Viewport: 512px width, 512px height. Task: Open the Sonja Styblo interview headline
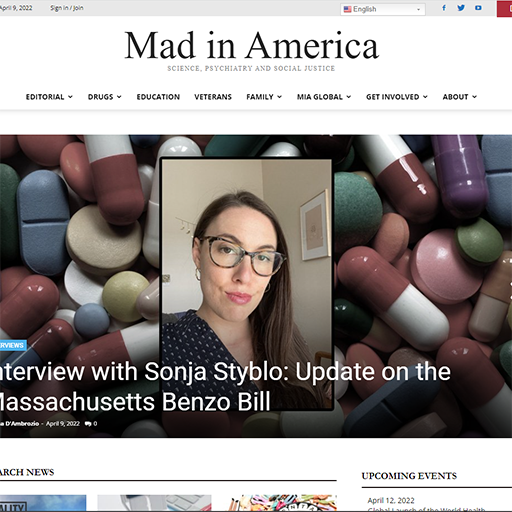click(x=224, y=386)
